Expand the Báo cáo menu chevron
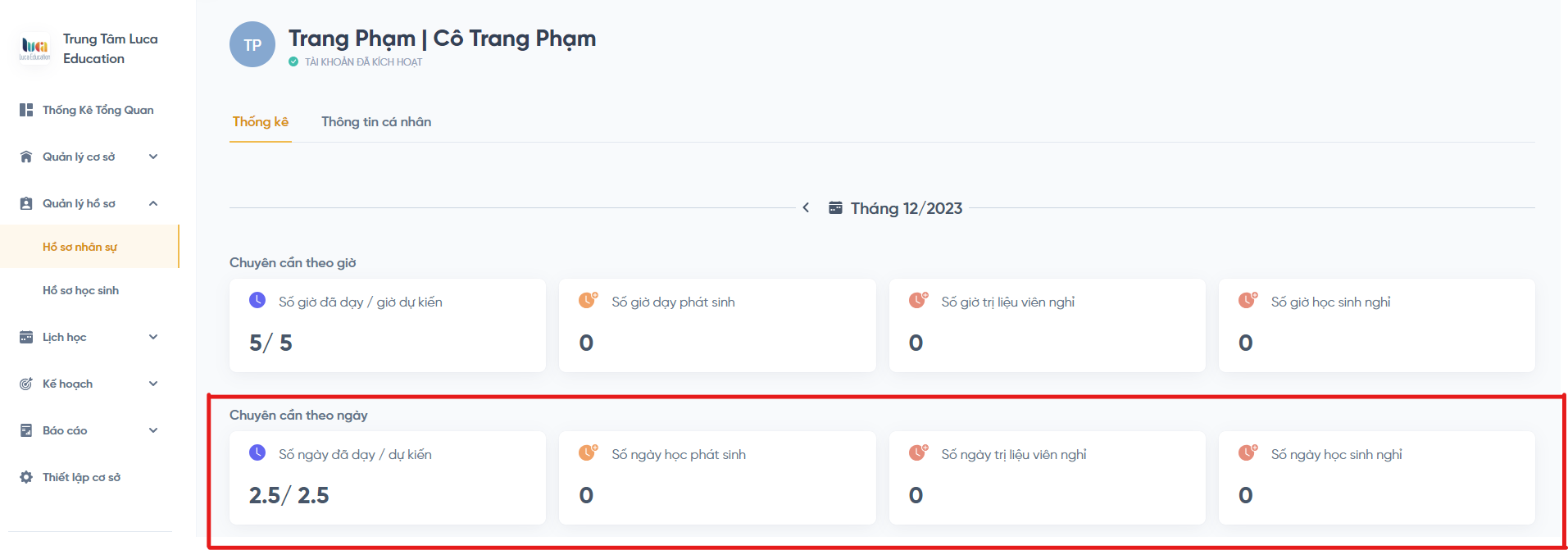Screen dimensions: 1568x550 [x=153, y=430]
